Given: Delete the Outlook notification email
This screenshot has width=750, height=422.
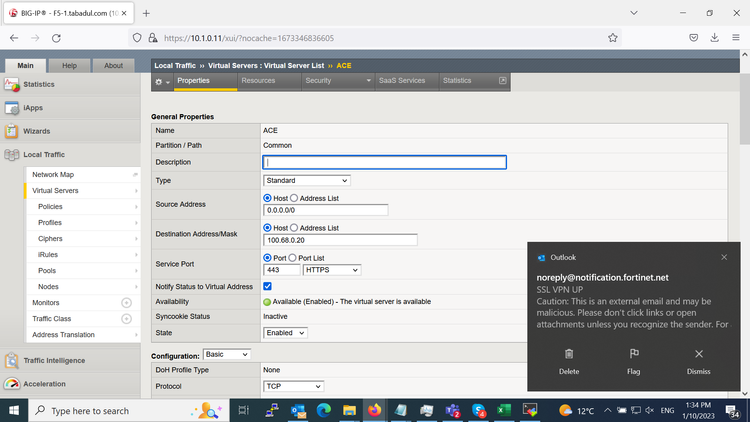Looking at the screenshot, I should (x=568, y=360).
